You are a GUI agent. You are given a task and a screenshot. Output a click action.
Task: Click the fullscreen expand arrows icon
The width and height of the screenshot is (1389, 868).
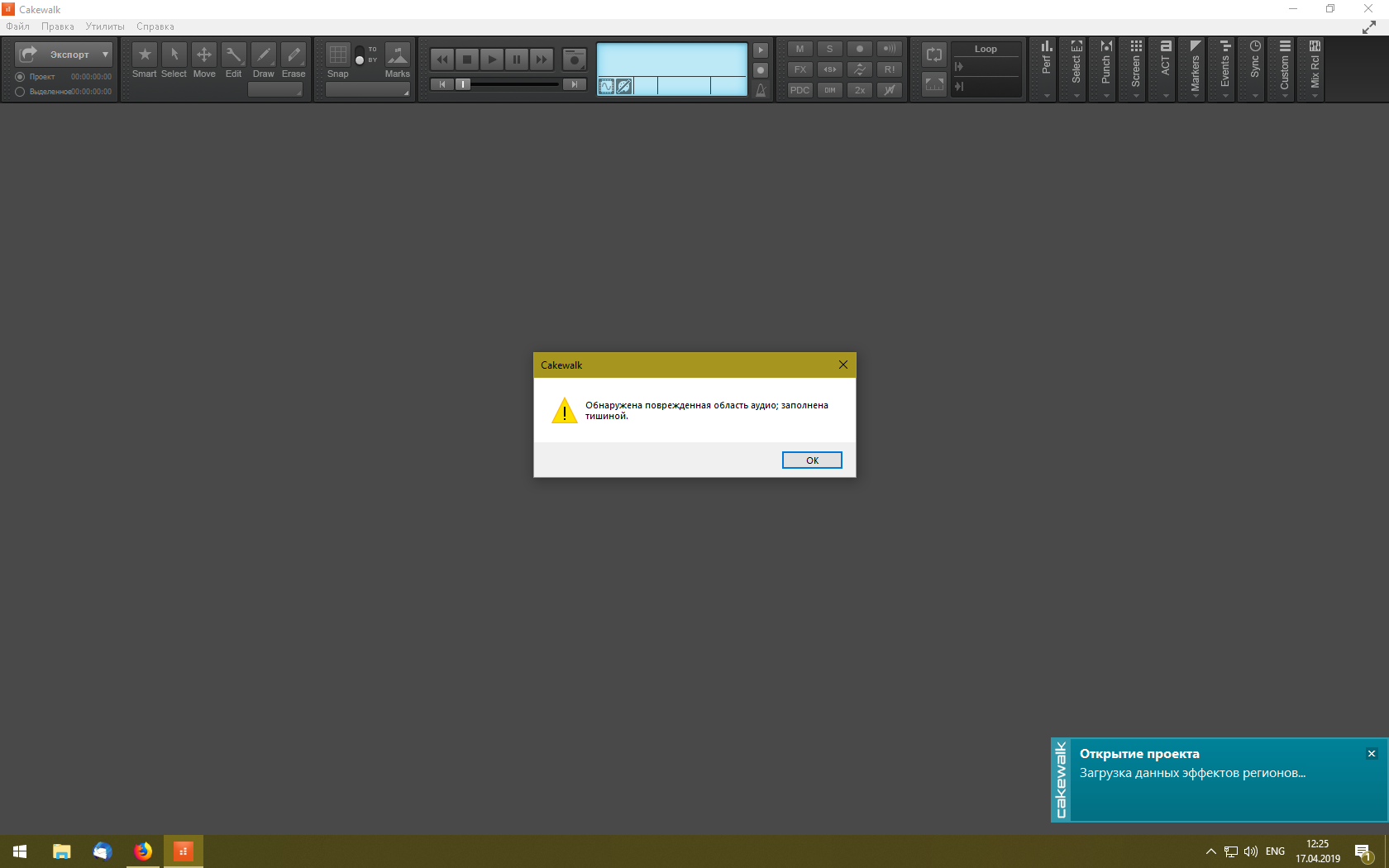pos(1369,27)
